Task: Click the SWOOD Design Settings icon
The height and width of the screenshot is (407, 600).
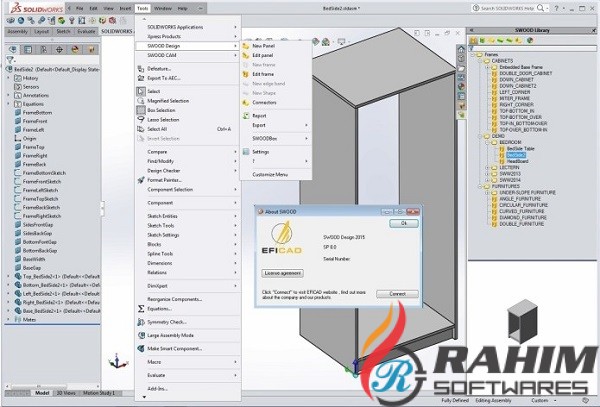Action: (x=246, y=152)
